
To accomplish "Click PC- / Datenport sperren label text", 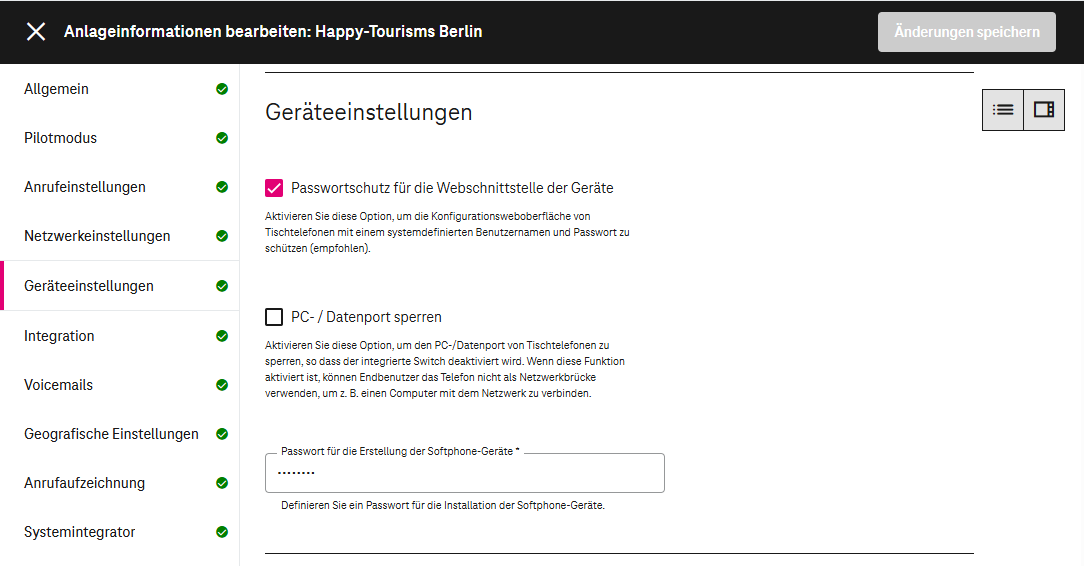I will point(366,317).
